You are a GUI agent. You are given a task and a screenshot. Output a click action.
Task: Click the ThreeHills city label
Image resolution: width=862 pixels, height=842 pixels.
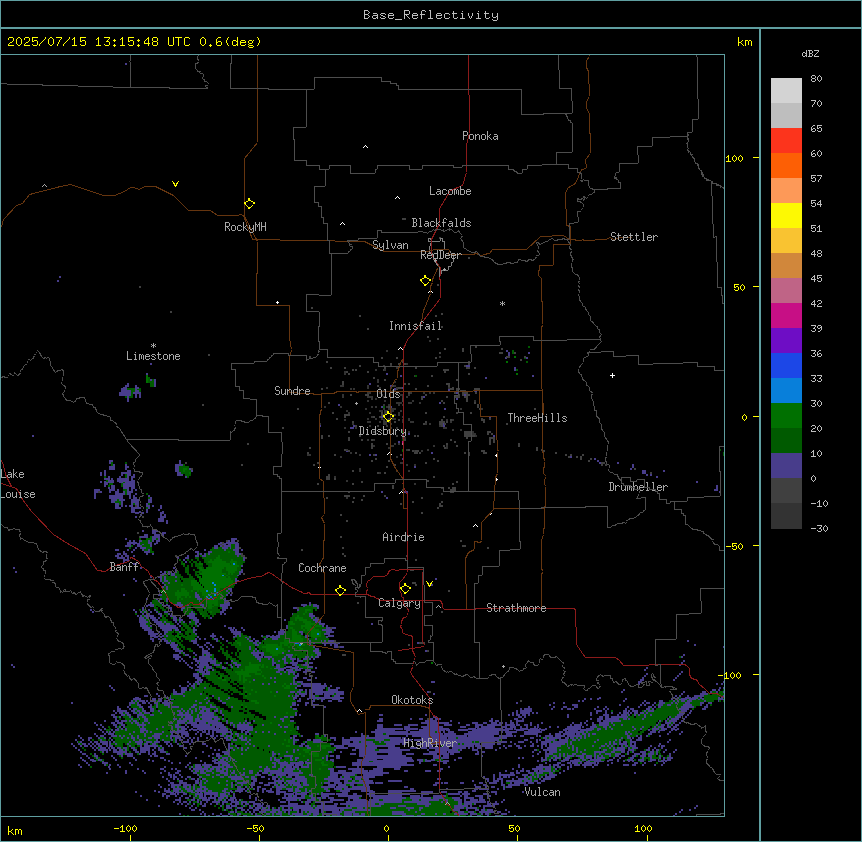click(537, 418)
